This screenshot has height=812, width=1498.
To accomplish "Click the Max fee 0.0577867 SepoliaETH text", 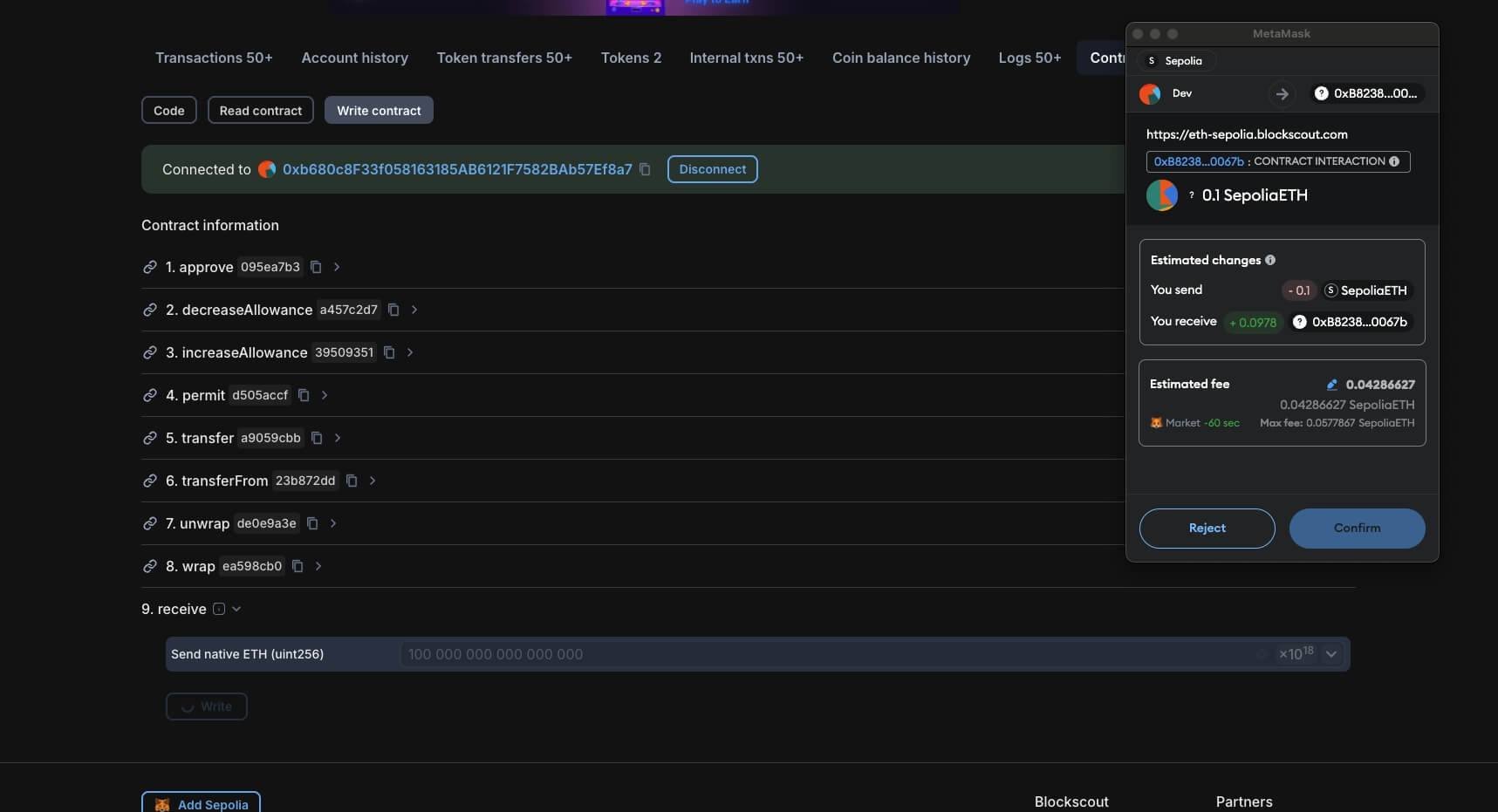I will tap(1337, 423).
